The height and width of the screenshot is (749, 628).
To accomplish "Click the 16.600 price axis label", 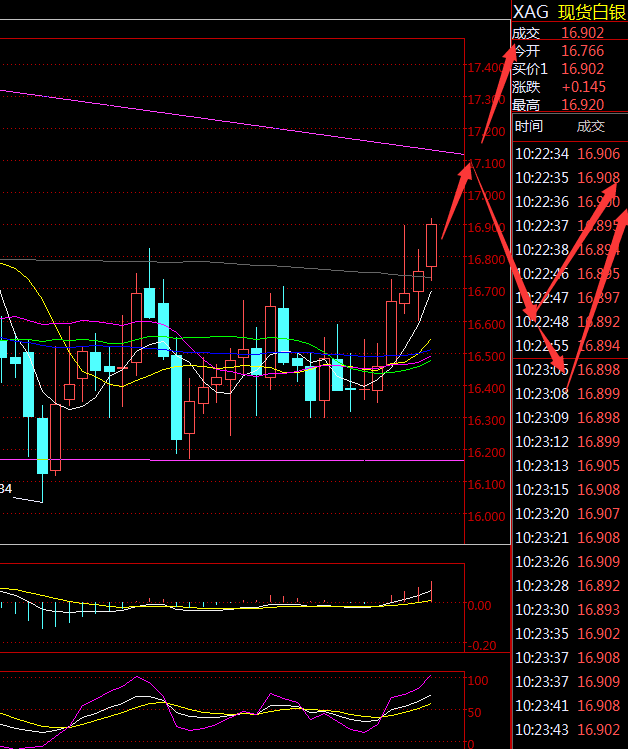I will 486,324.
